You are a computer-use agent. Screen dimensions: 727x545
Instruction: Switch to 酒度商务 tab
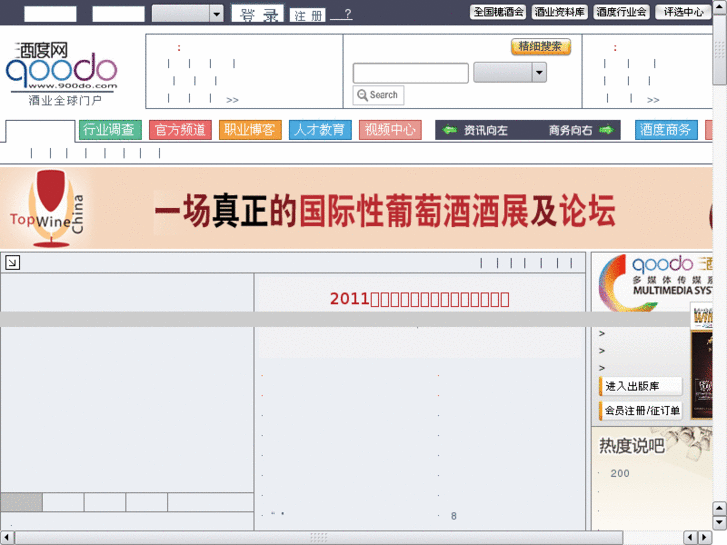(x=666, y=129)
